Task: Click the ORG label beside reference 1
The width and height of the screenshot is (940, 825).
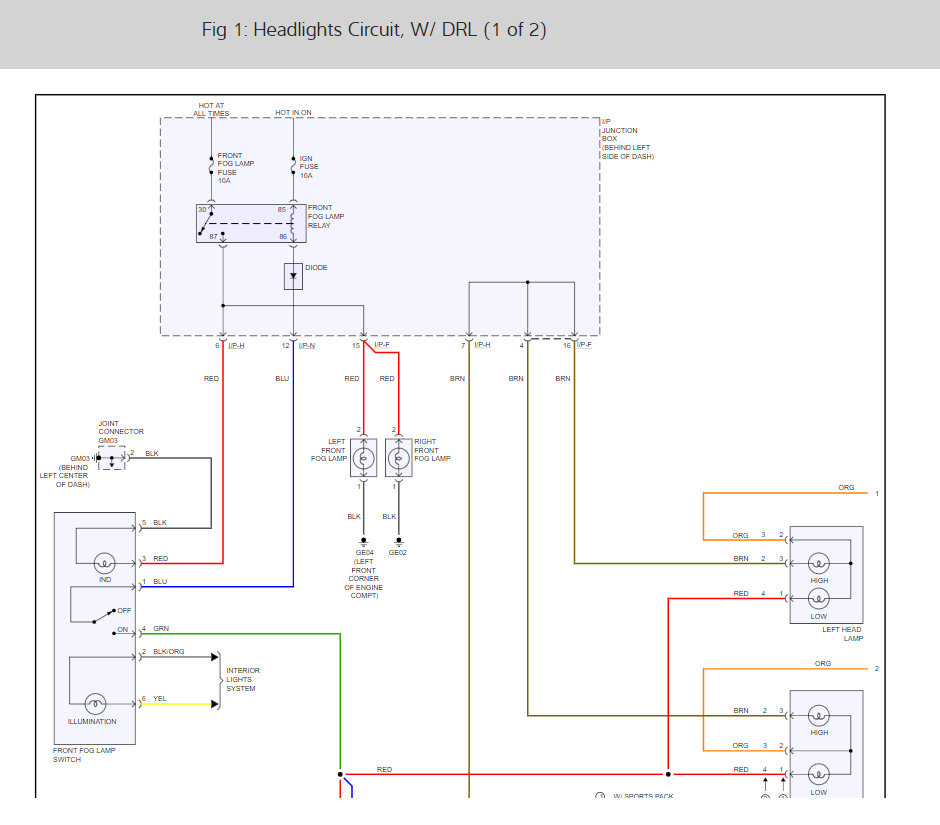Action: tap(846, 487)
